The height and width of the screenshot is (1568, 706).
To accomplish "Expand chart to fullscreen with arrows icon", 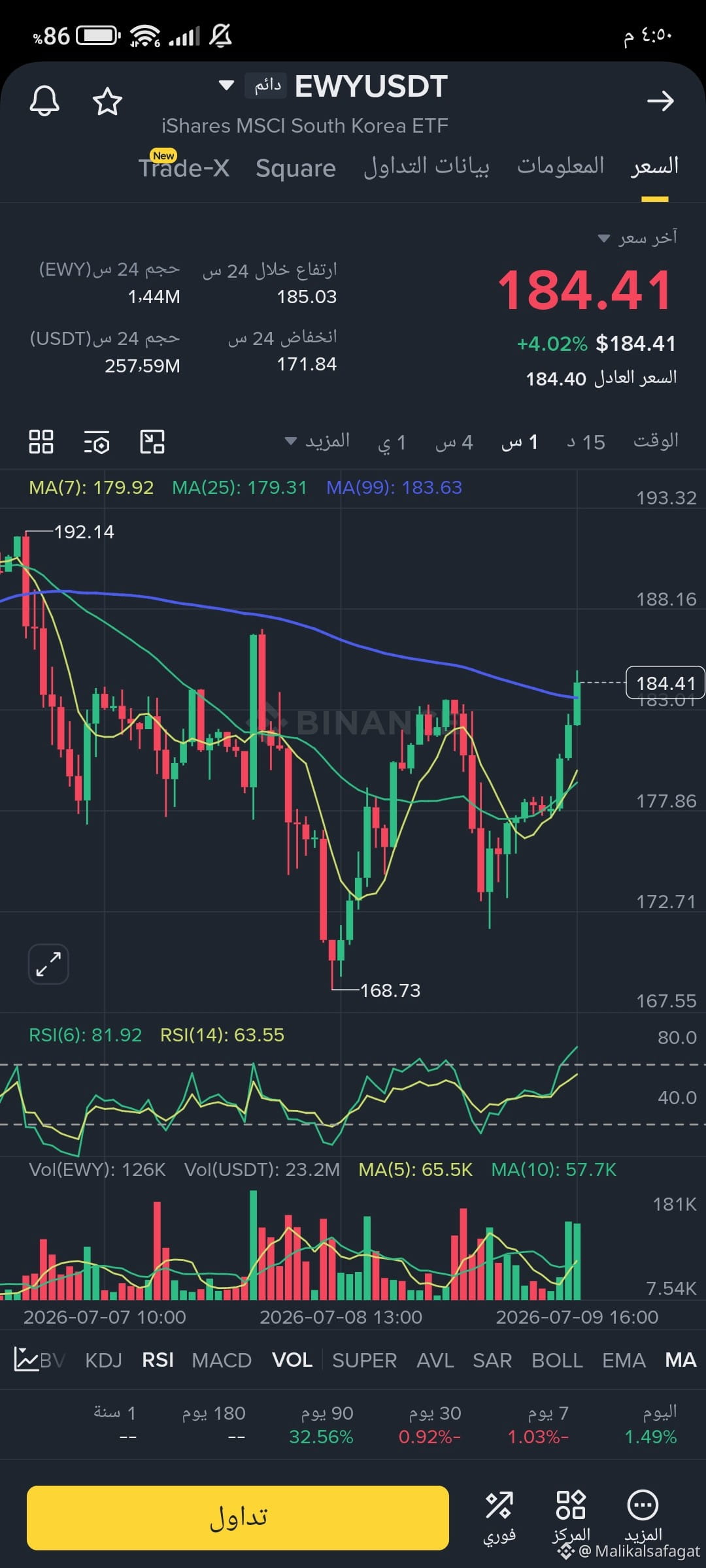I will (x=48, y=964).
